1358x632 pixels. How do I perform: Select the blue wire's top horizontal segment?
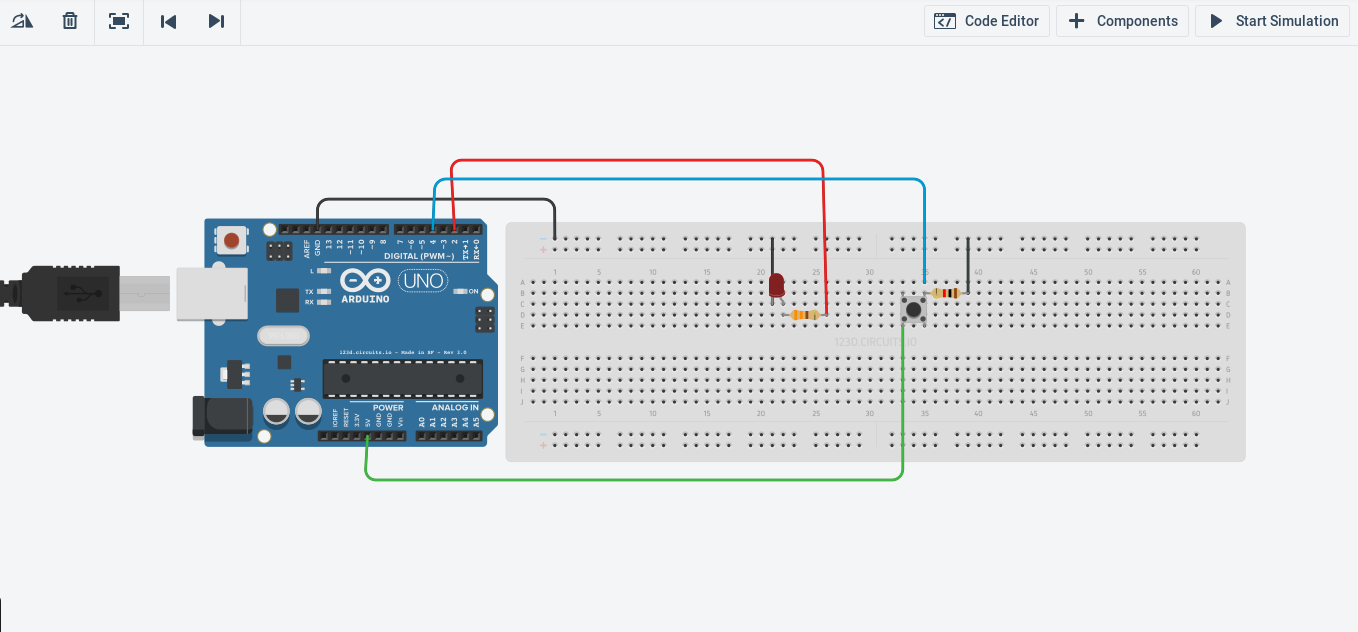click(680, 180)
